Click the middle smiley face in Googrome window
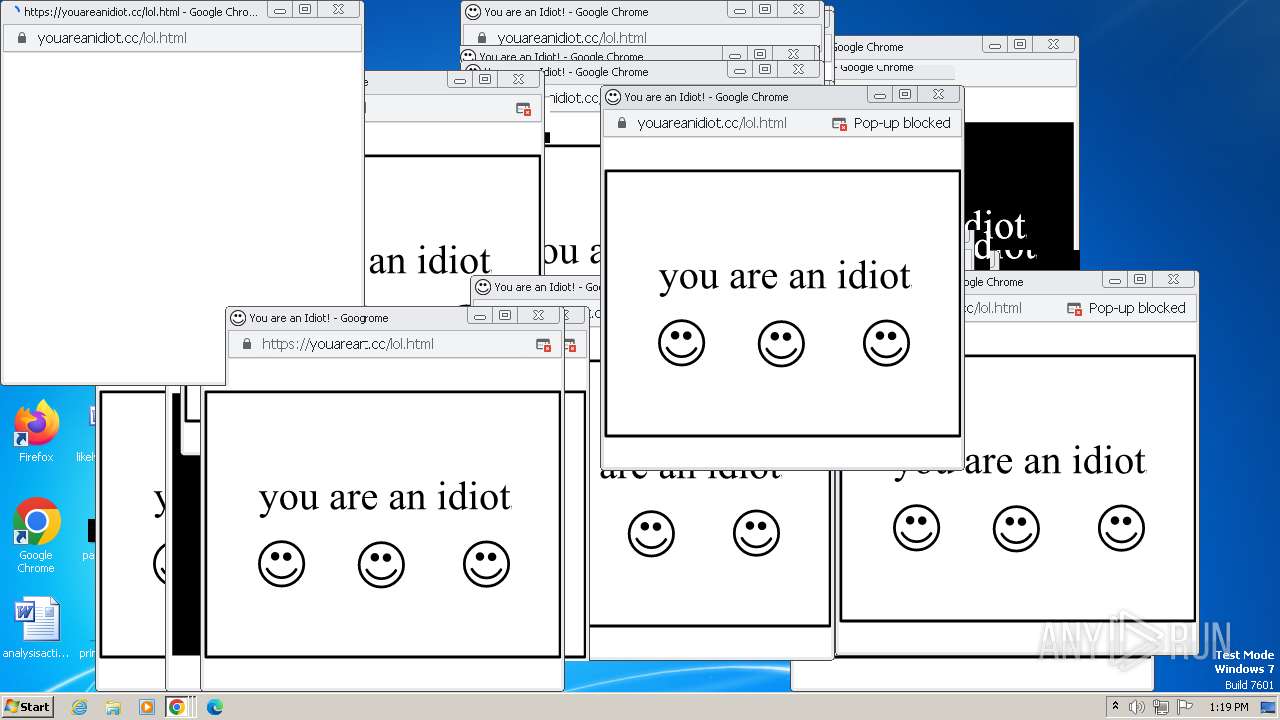1280x720 pixels. 381,564
